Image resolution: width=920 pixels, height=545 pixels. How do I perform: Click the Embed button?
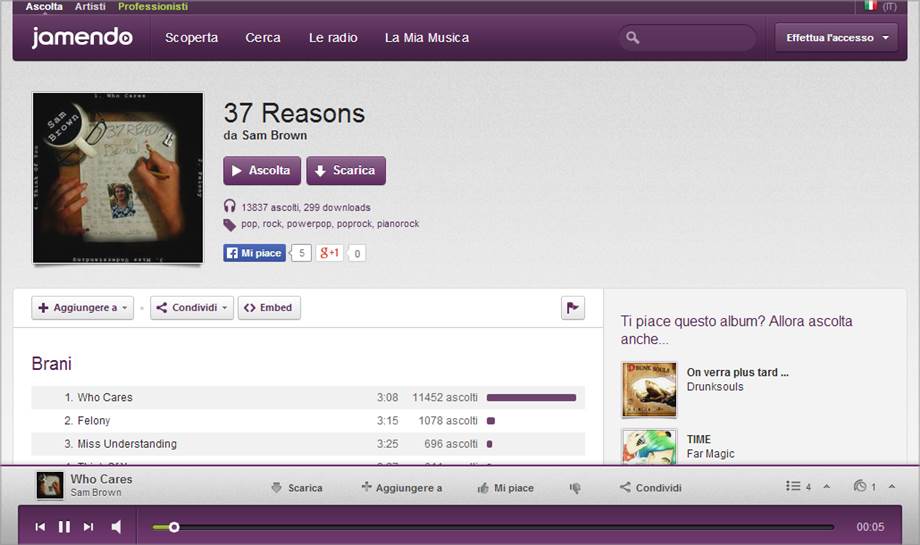point(269,307)
